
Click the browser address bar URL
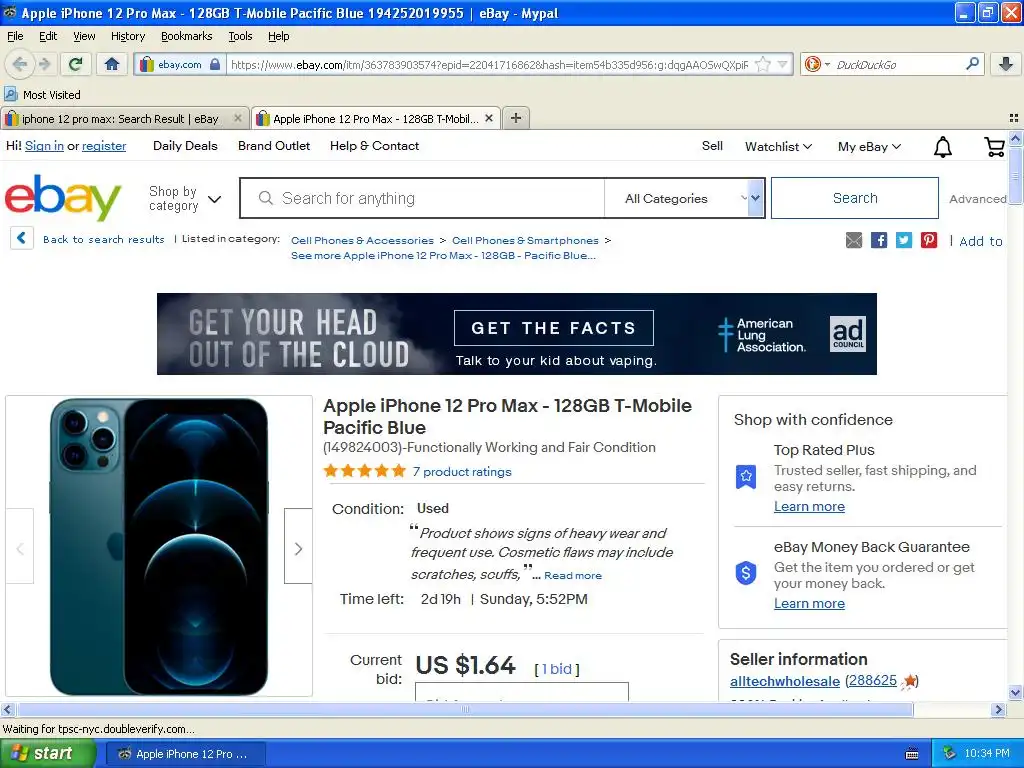490,65
